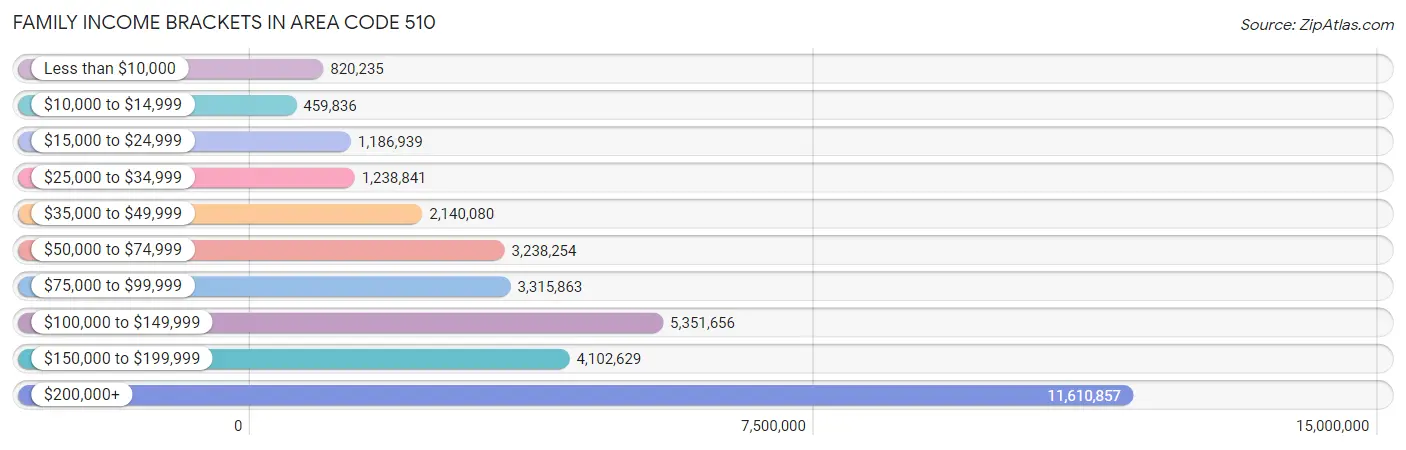Viewport: 1406px width, 450px height.
Task: Click the 2,140,080 value label
Action: coord(462,214)
